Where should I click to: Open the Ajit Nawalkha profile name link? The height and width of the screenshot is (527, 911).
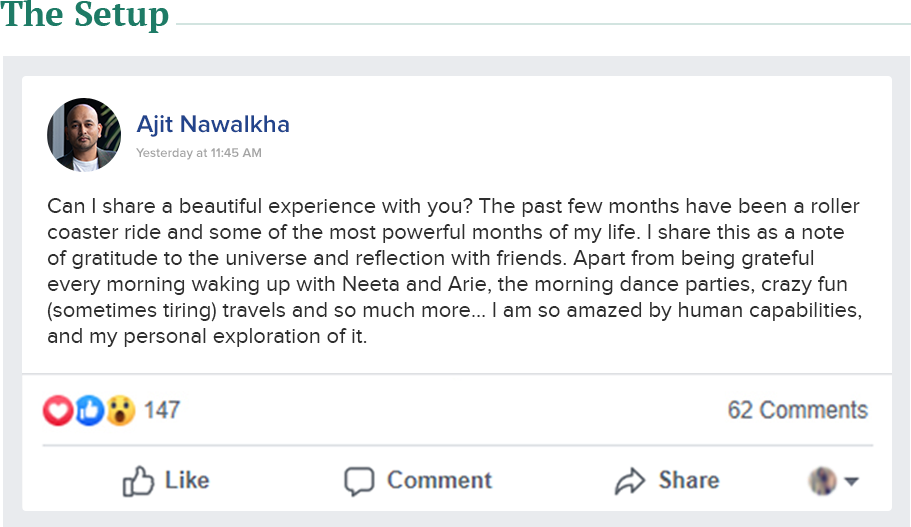[x=213, y=124]
